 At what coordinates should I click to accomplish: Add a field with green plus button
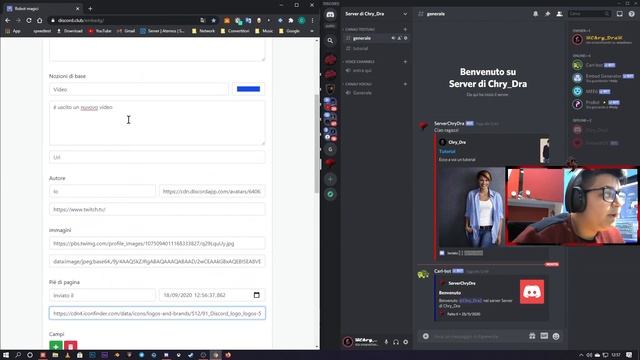pos(56,347)
